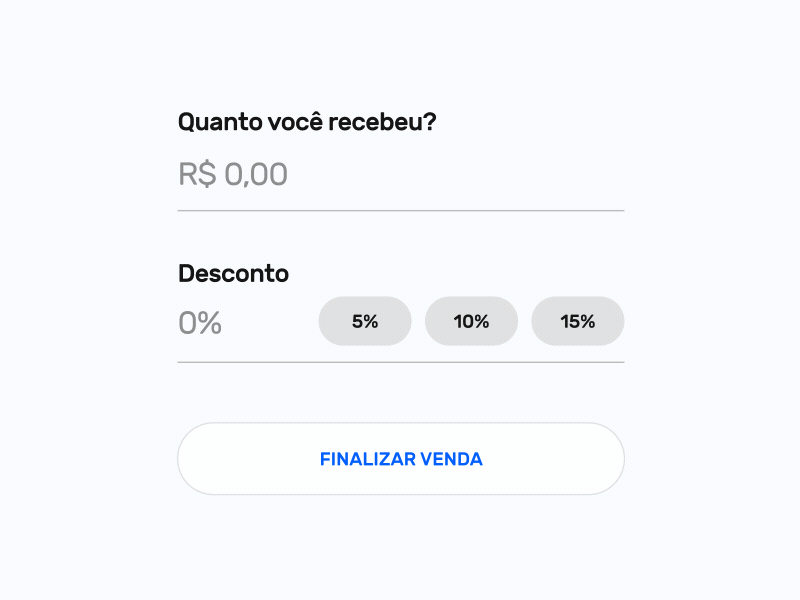The height and width of the screenshot is (600, 800).
Task: Set cursor in received value placeholder R$ 0,00
Action: [x=233, y=174]
